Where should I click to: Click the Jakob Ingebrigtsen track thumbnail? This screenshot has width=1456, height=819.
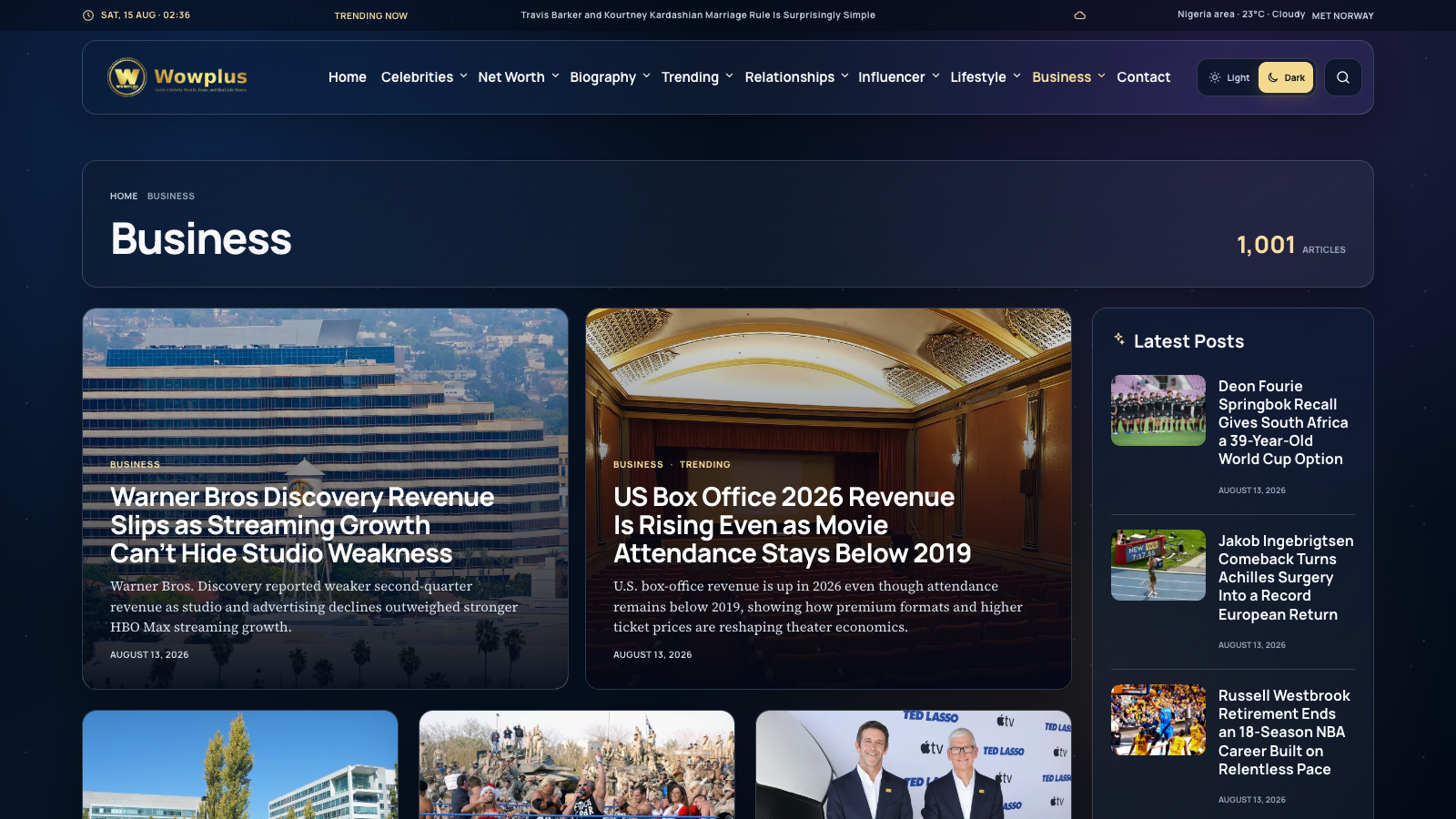click(x=1158, y=565)
